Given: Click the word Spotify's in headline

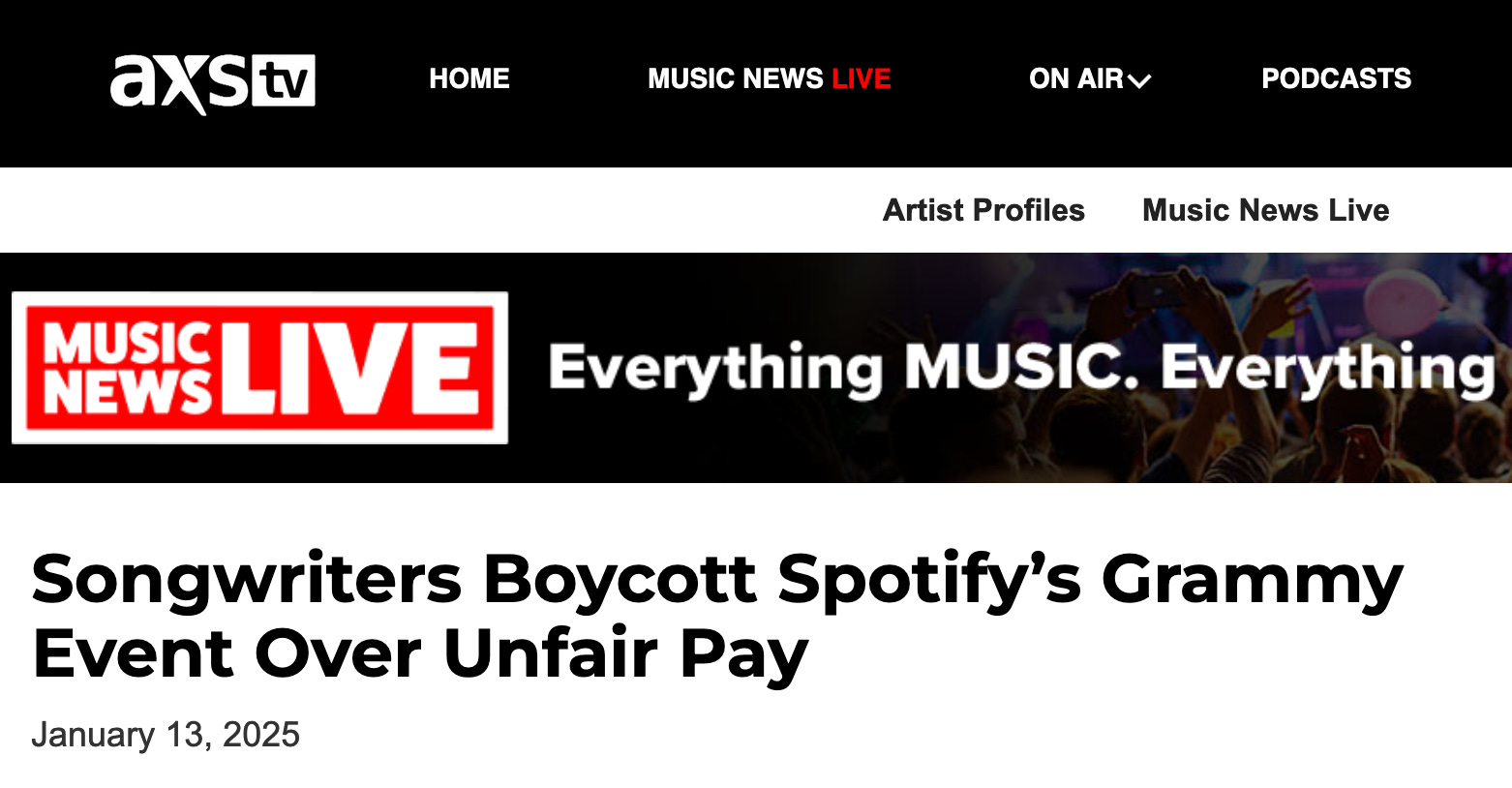Looking at the screenshot, I should point(929,580).
